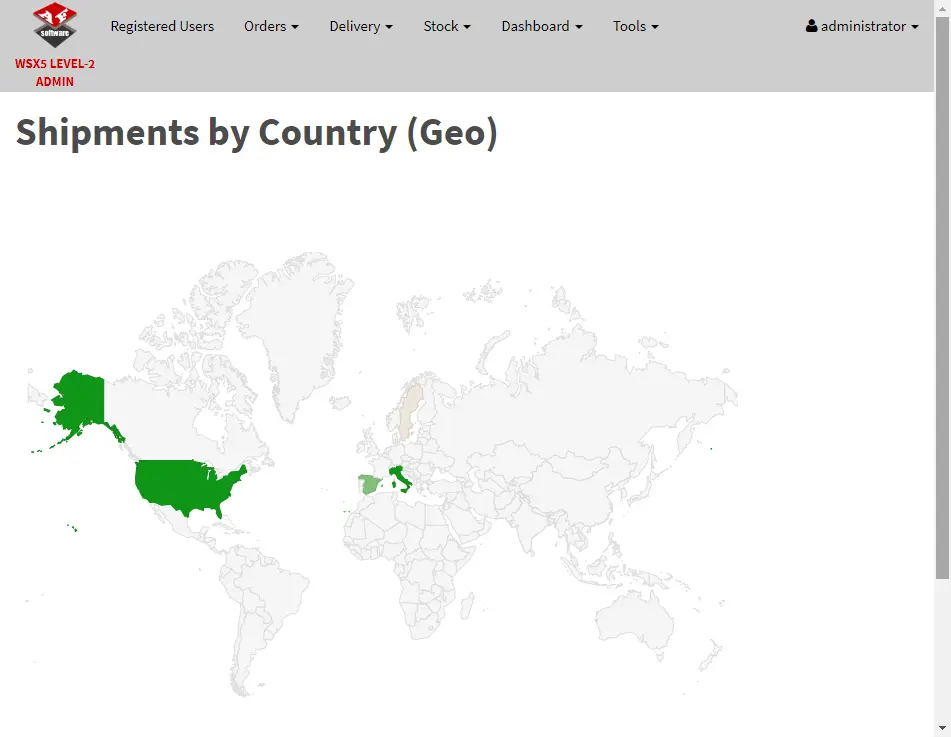This screenshot has width=951, height=737.
Task: Click the WSX5 LEVEL-2 ADMIN link
Action: click(x=55, y=72)
